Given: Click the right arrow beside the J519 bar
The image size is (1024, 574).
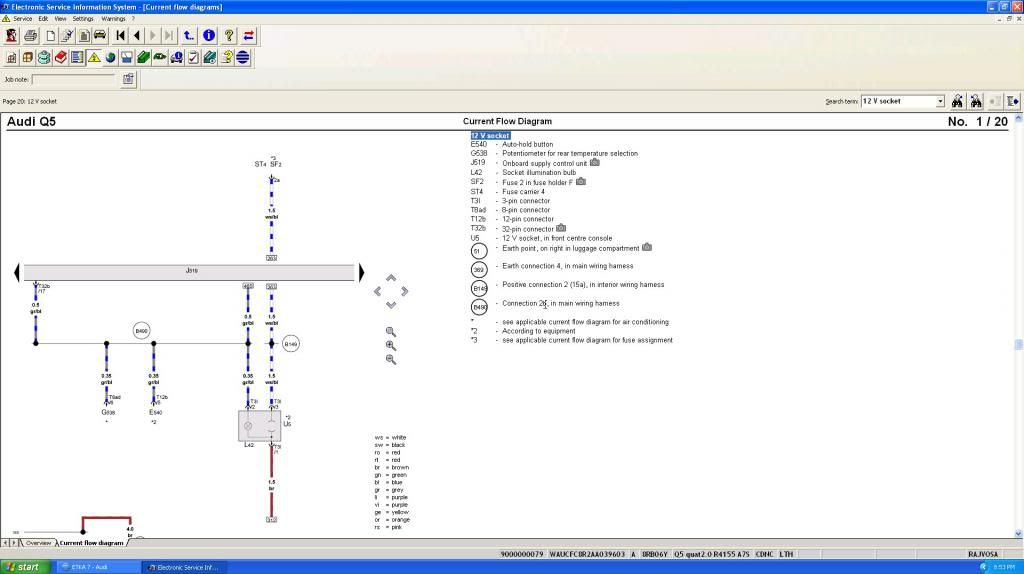Looking at the screenshot, I should click(x=361, y=272).
